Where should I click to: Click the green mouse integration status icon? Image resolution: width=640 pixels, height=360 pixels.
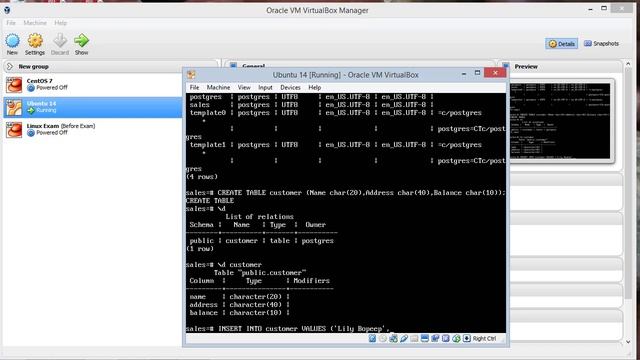(x=456, y=338)
